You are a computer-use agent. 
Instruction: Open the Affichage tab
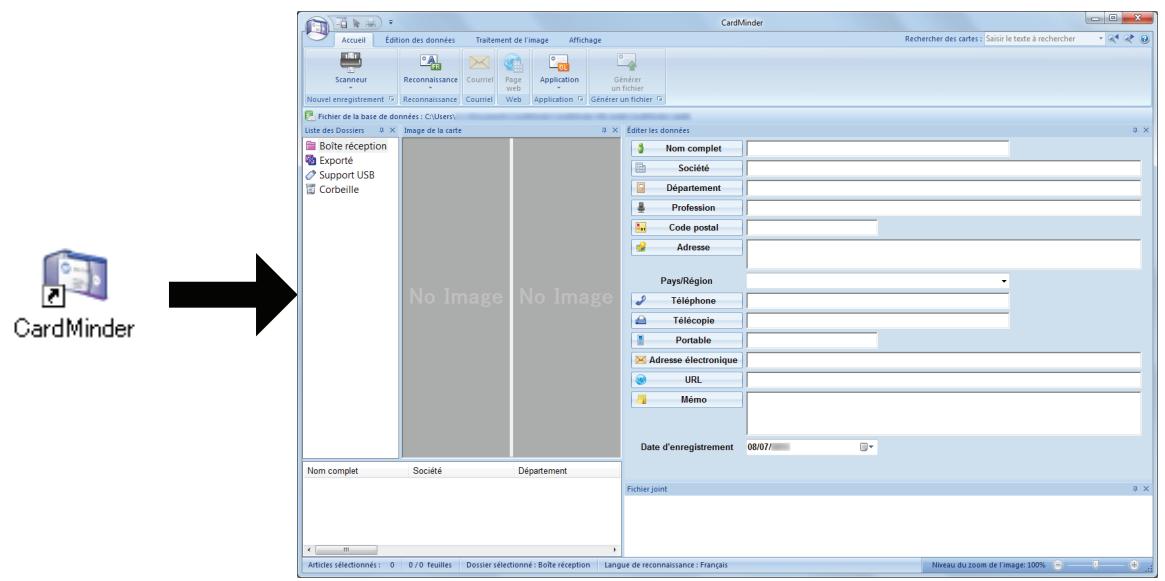(585, 40)
